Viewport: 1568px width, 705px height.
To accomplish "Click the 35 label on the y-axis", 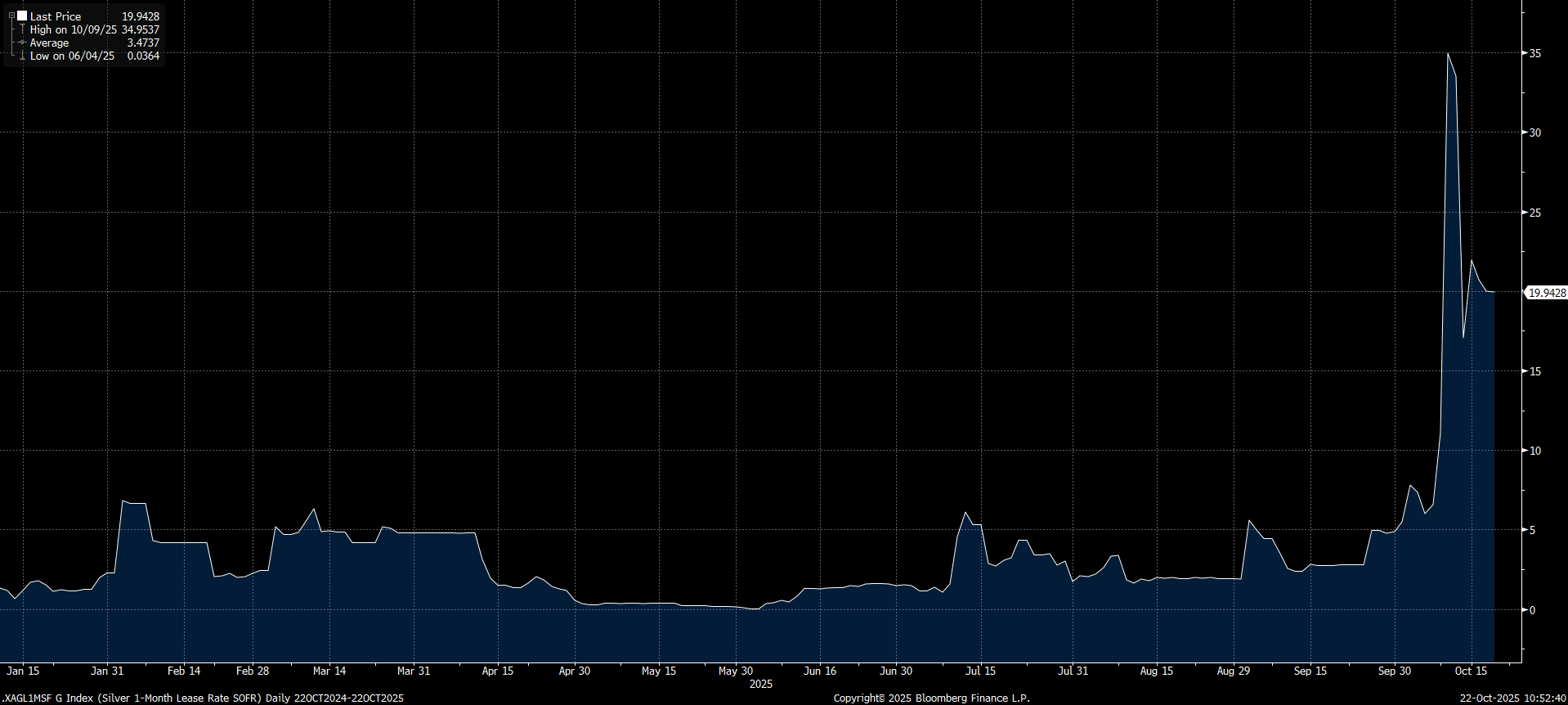I will tap(1535, 53).
